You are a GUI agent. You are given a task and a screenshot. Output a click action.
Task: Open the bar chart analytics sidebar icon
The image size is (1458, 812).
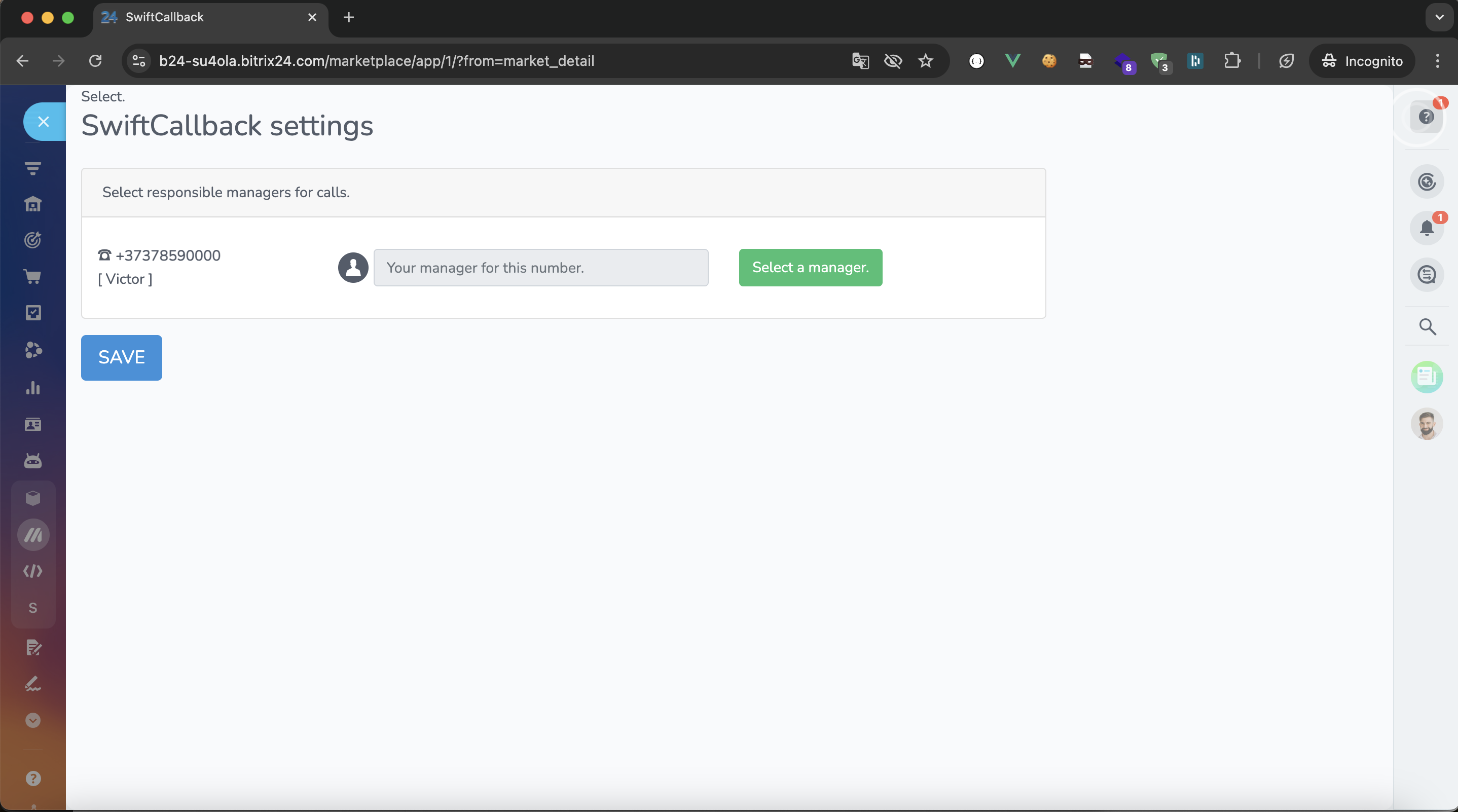[x=33, y=388]
